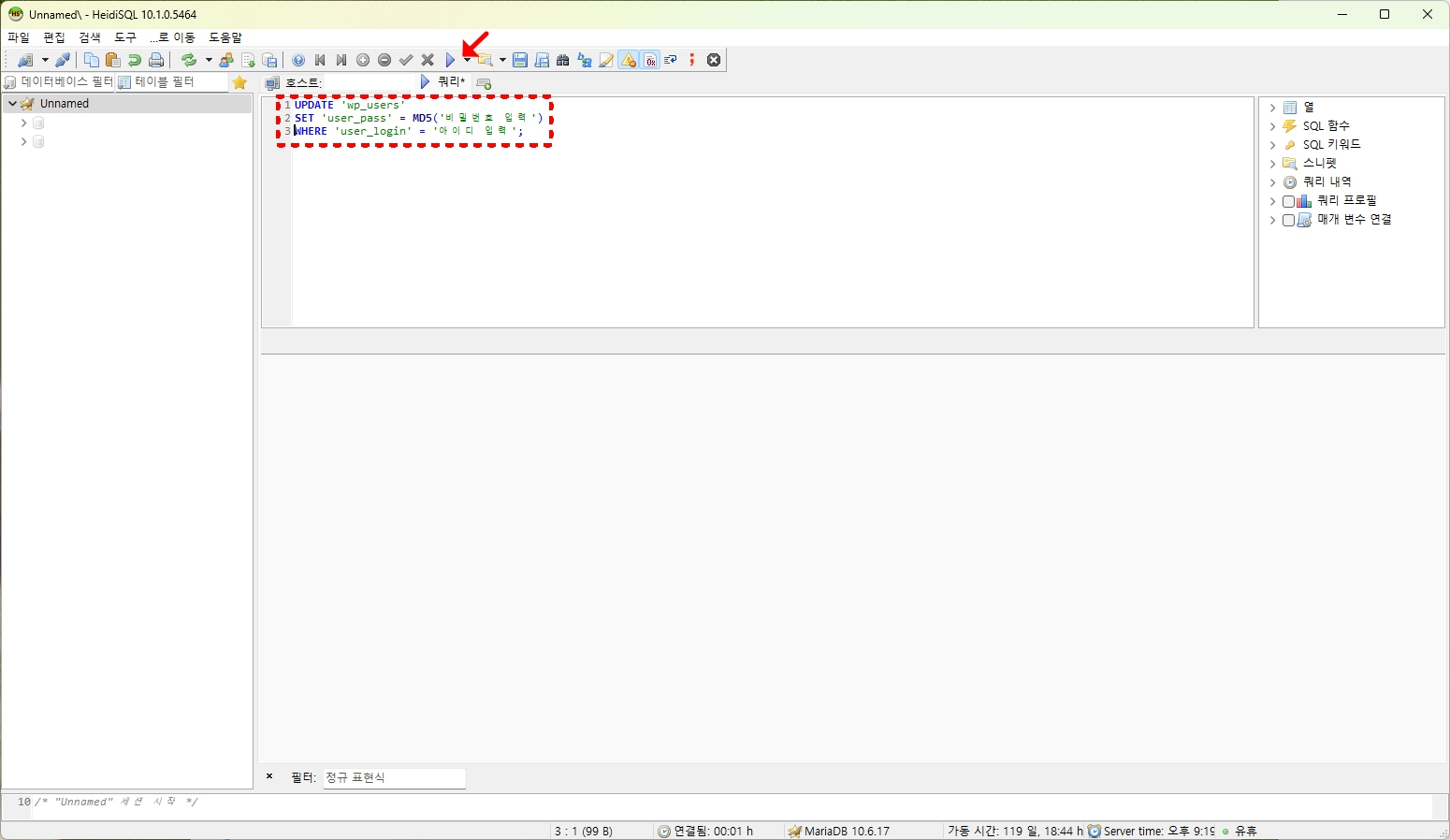Click the binoculars Find text icon
1450x840 pixels.
coord(563,60)
